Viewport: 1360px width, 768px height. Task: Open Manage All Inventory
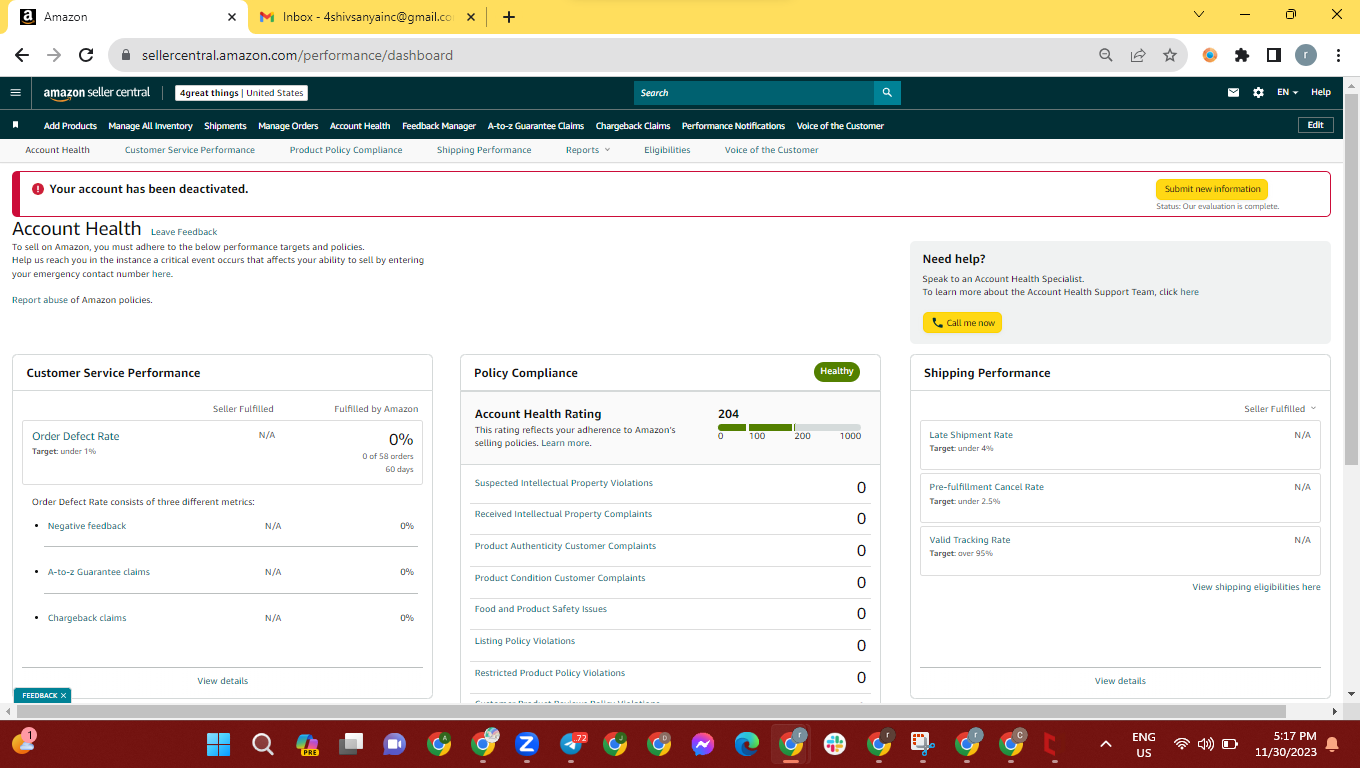tap(150, 126)
